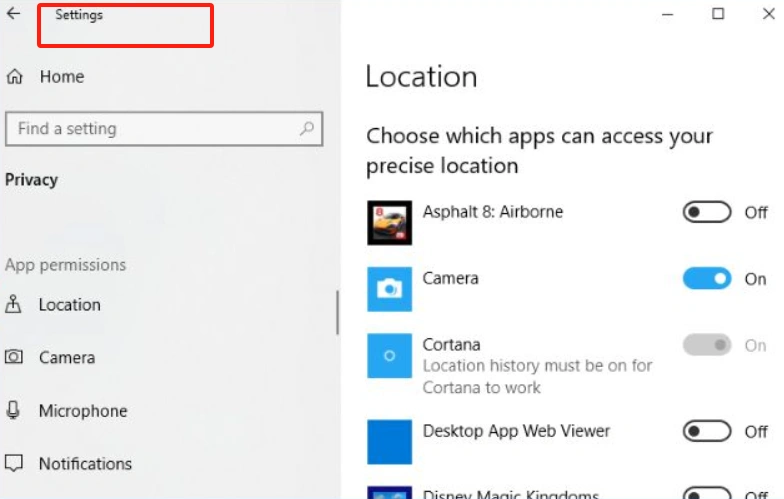784x499 pixels.
Task: Click the Camera app blue icon
Action: coord(389,289)
